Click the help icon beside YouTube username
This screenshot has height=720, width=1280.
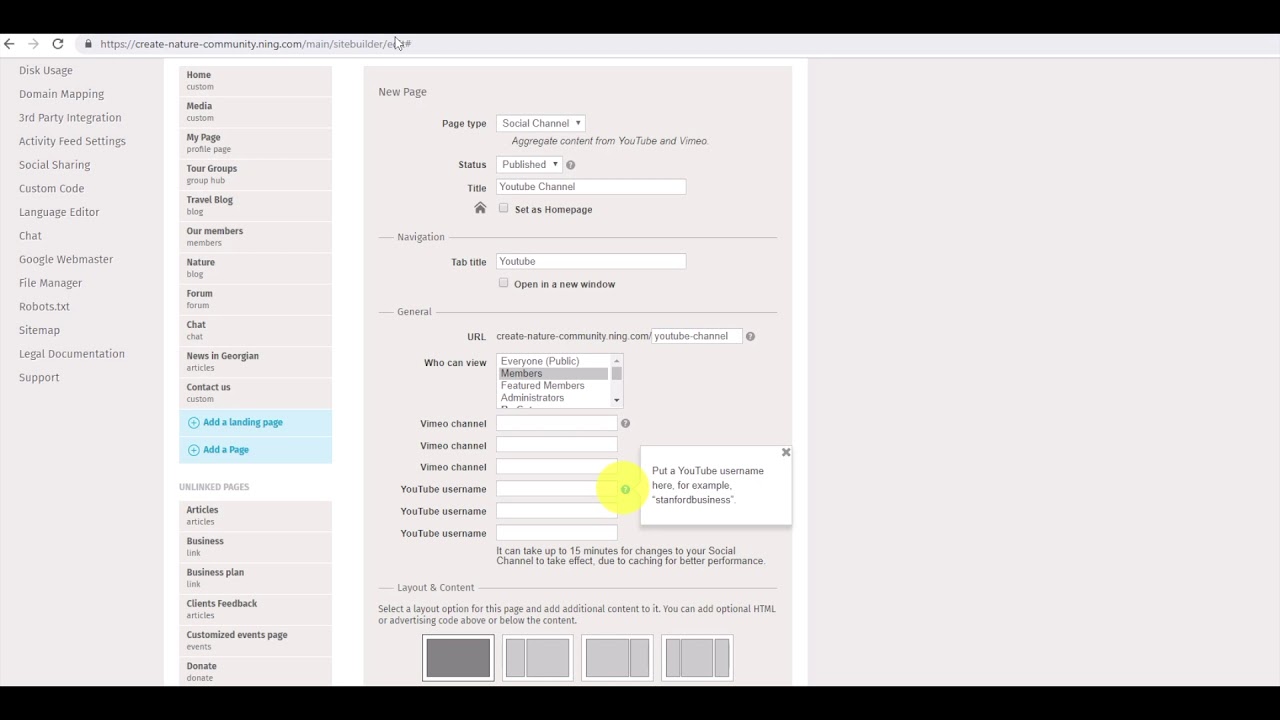point(625,490)
